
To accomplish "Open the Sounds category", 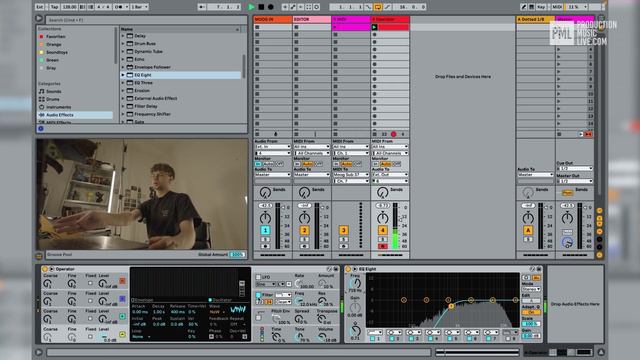I will click(53, 91).
